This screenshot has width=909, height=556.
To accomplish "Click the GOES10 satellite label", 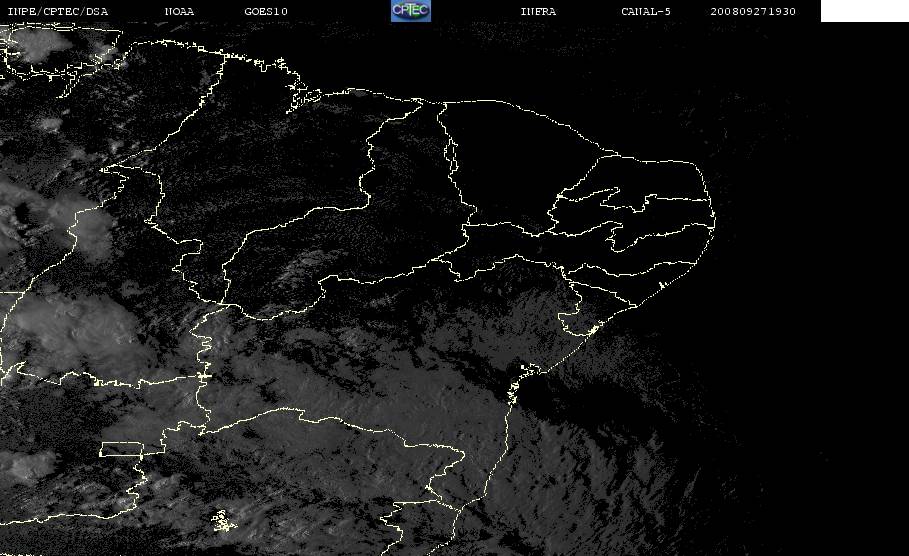I will [x=266, y=11].
